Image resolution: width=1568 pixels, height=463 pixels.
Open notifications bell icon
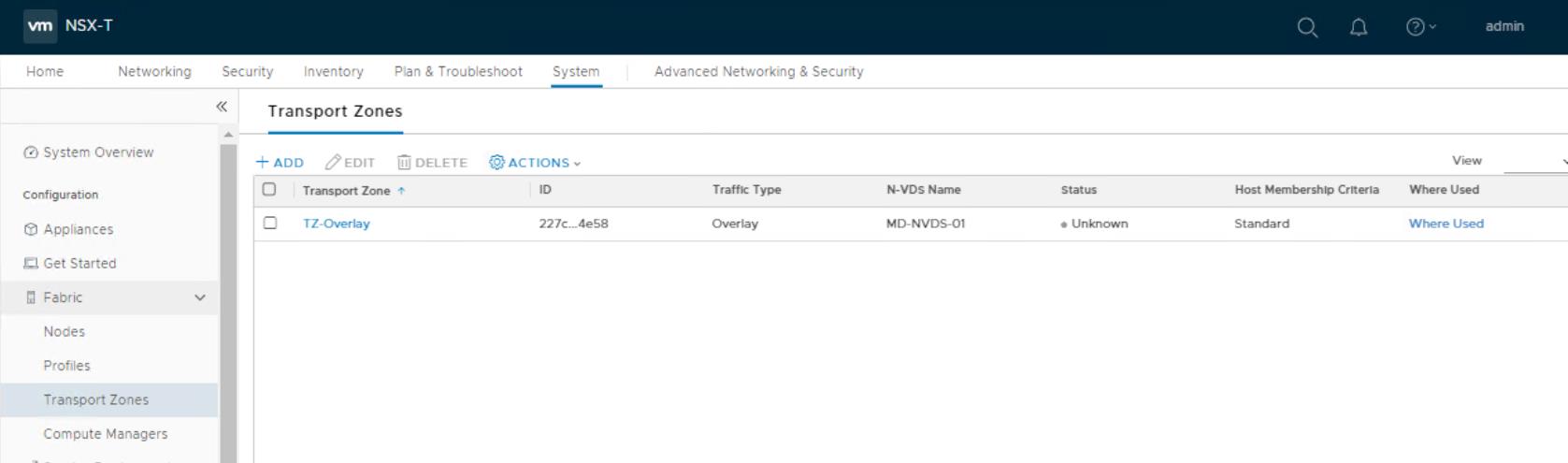tap(1359, 27)
